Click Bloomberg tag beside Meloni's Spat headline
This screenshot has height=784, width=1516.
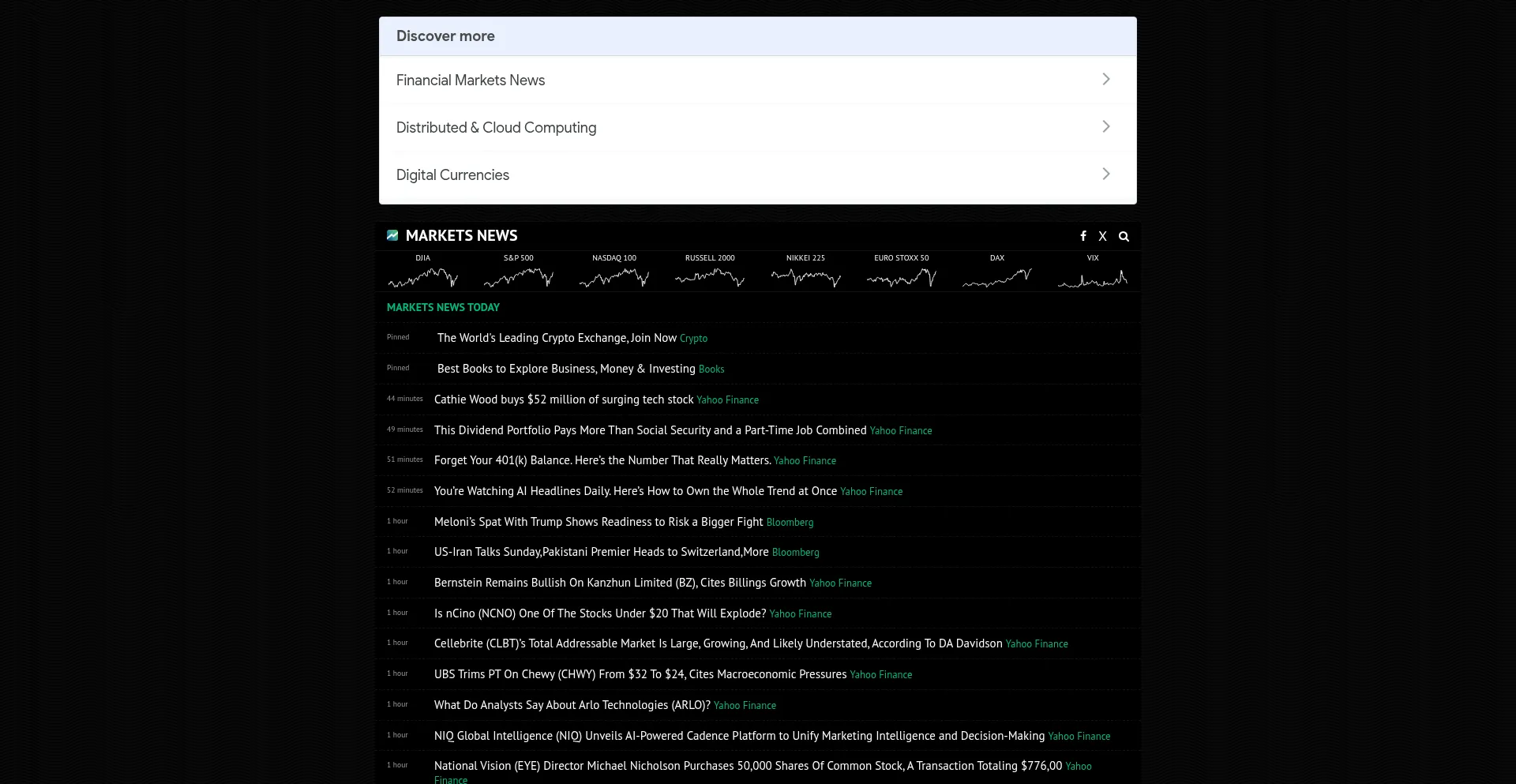click(790, 523)
